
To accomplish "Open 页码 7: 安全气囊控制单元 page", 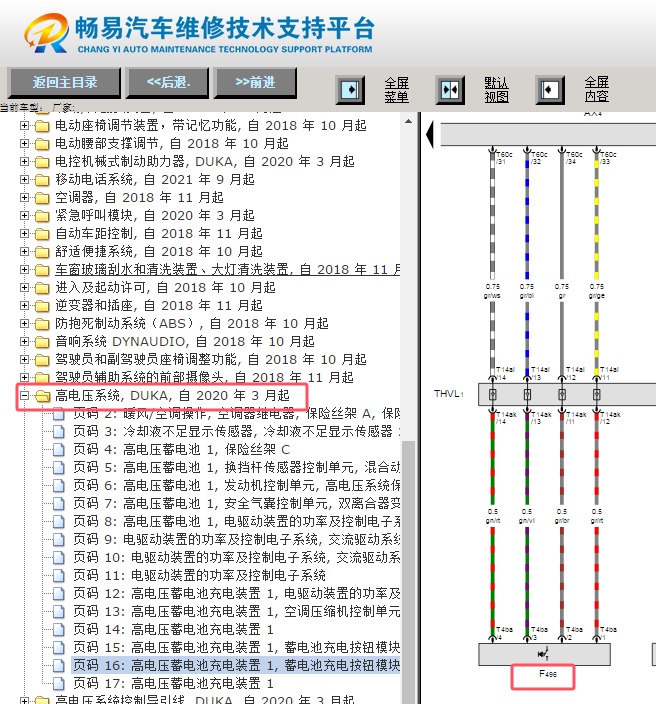I will (237, 503).
